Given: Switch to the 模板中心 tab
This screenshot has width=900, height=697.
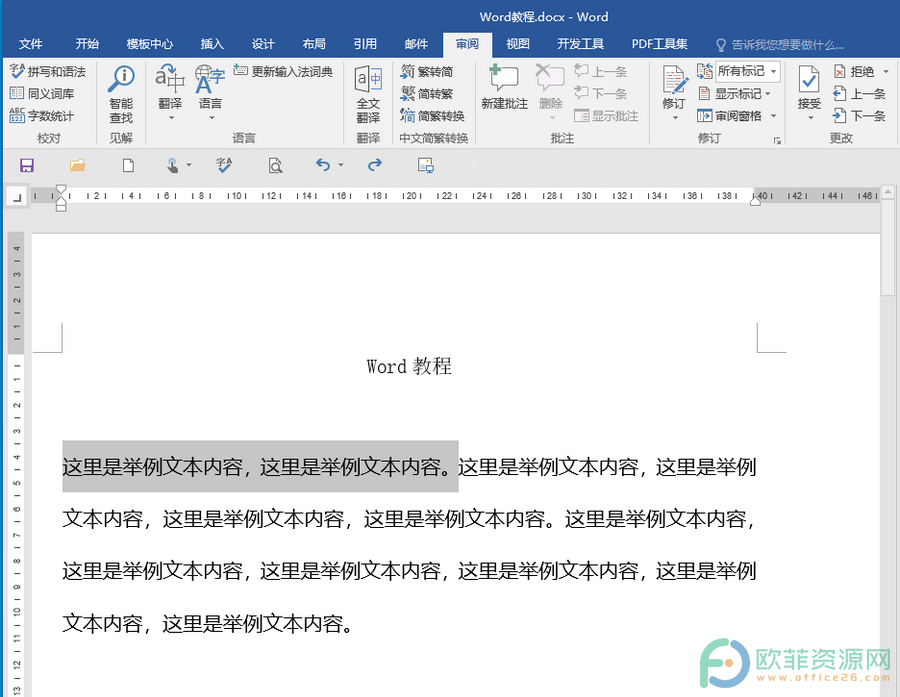Looking at the screenshot, I should coord(150,44).
